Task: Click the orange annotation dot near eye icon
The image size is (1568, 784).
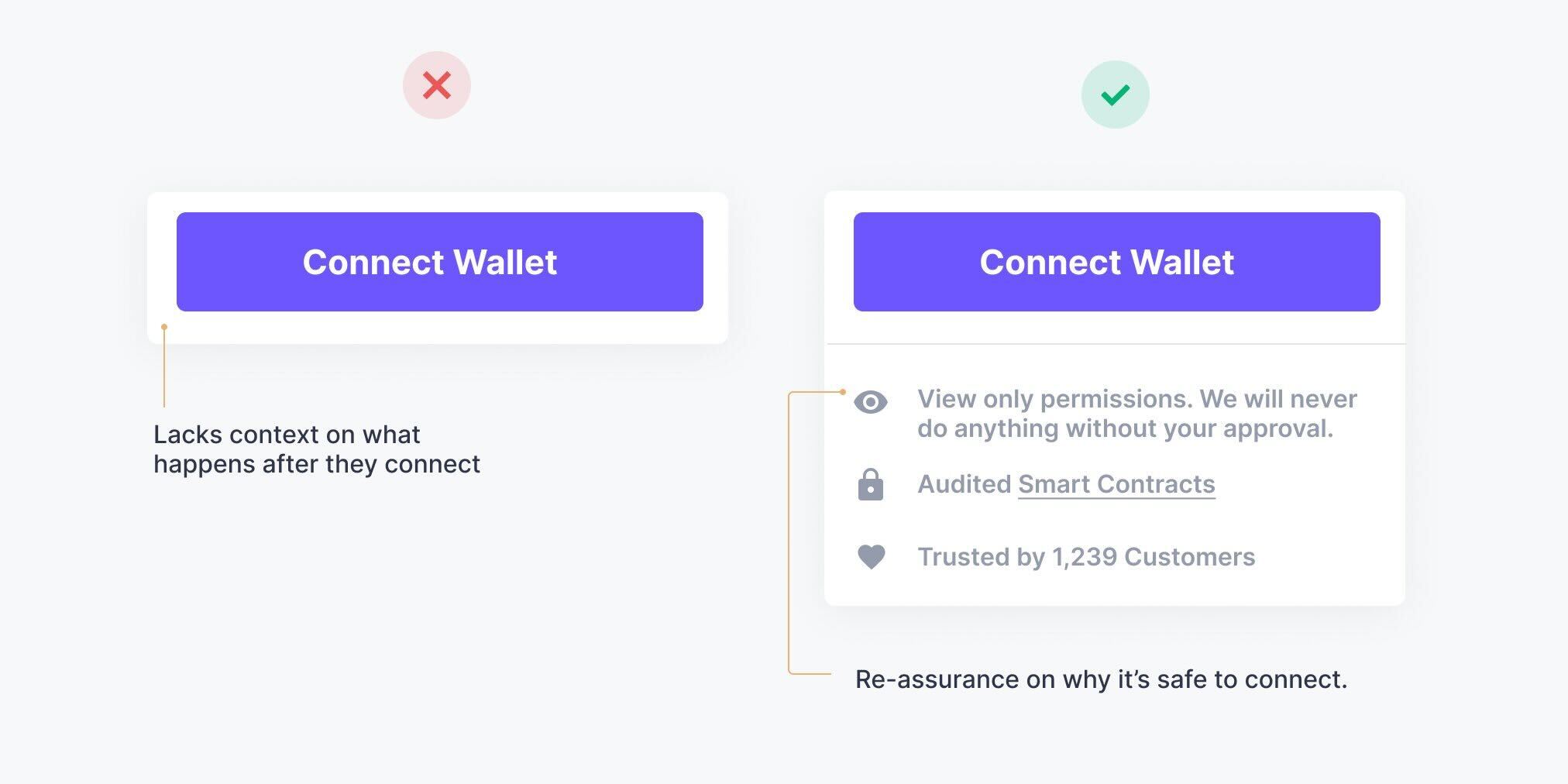Action: [843, 392]
